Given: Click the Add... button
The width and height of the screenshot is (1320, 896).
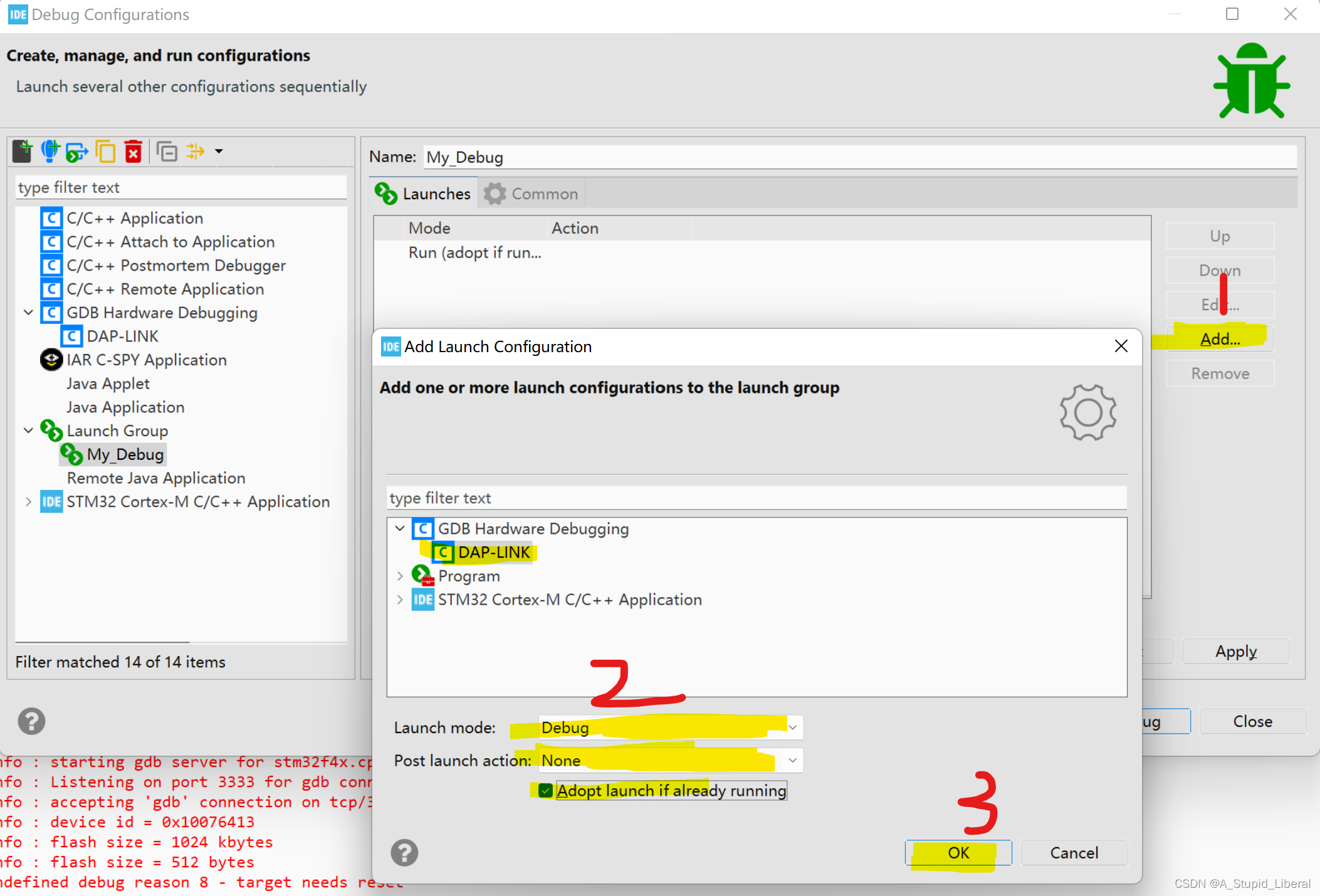Looking at the screenshot, I should [x=1220, y=339].
